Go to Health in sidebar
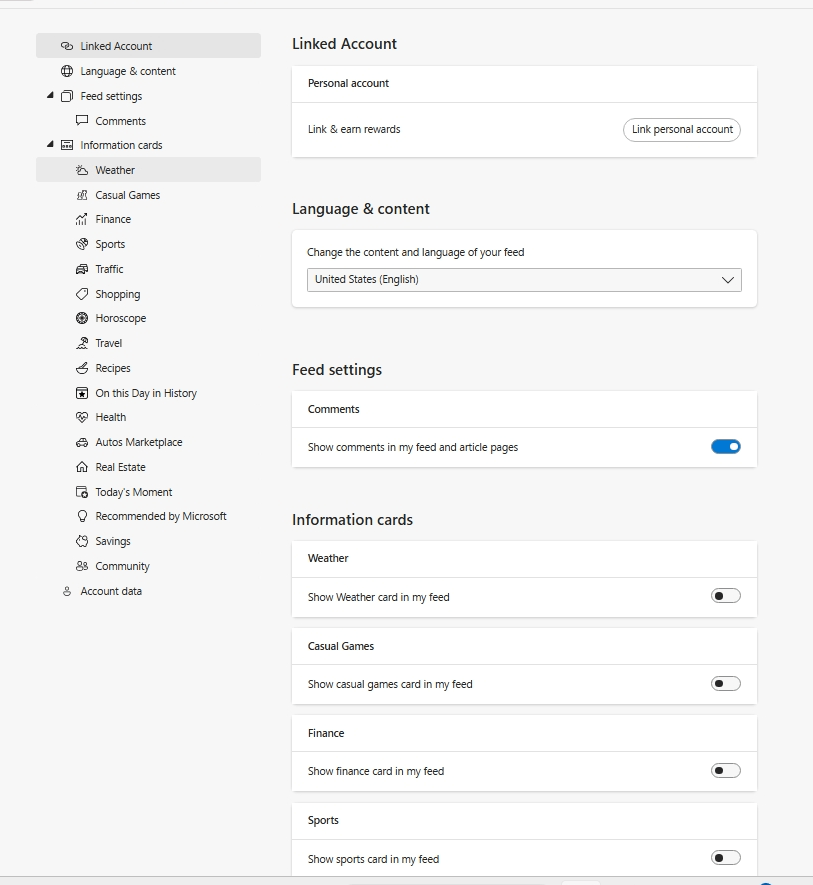The image size is (813, 885). click(x=111, y=417)
